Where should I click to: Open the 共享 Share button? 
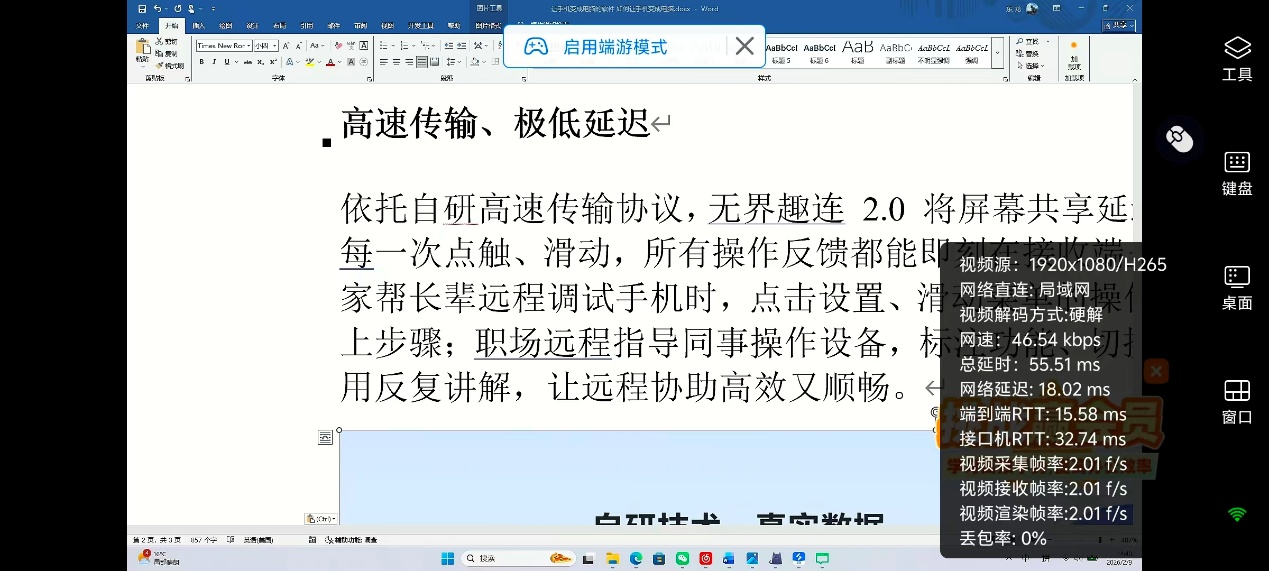(x=1119, y=26)
